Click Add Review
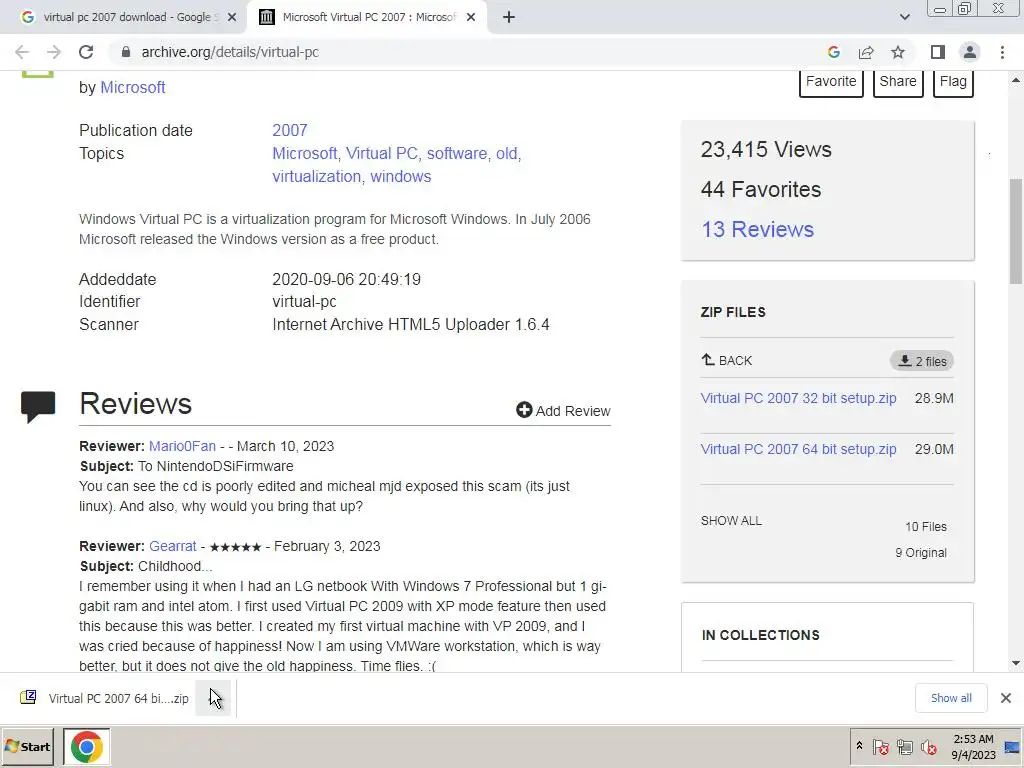1024x768 pixels. [563, 411]
